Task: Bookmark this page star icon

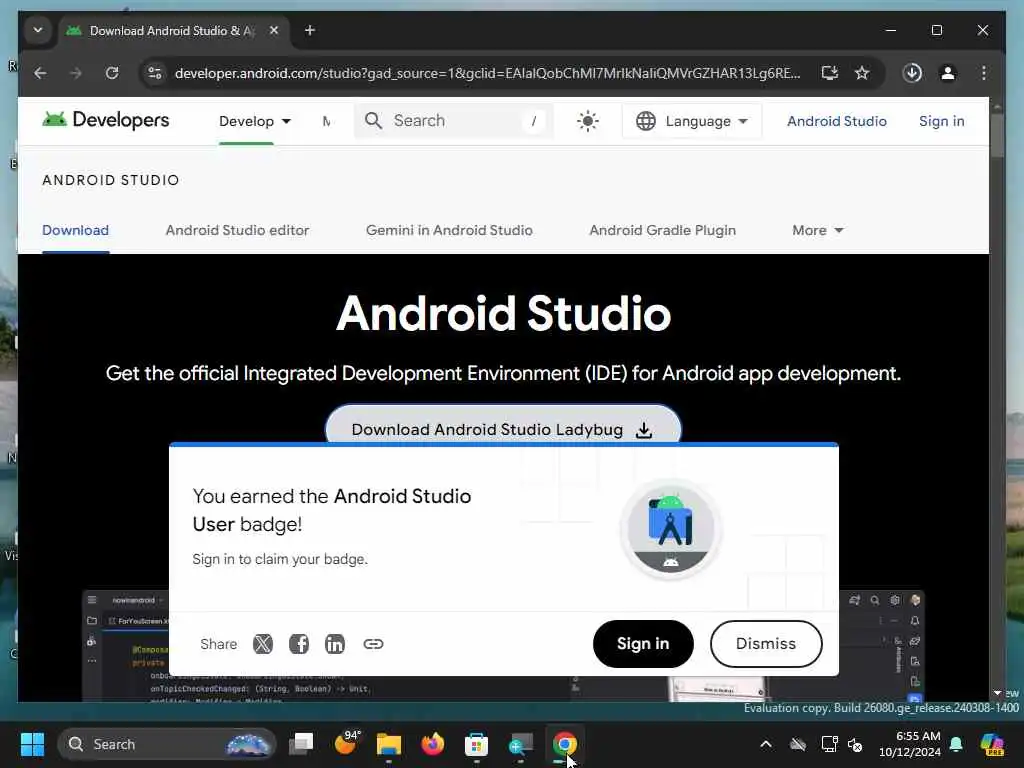Action: pos(862,72)
